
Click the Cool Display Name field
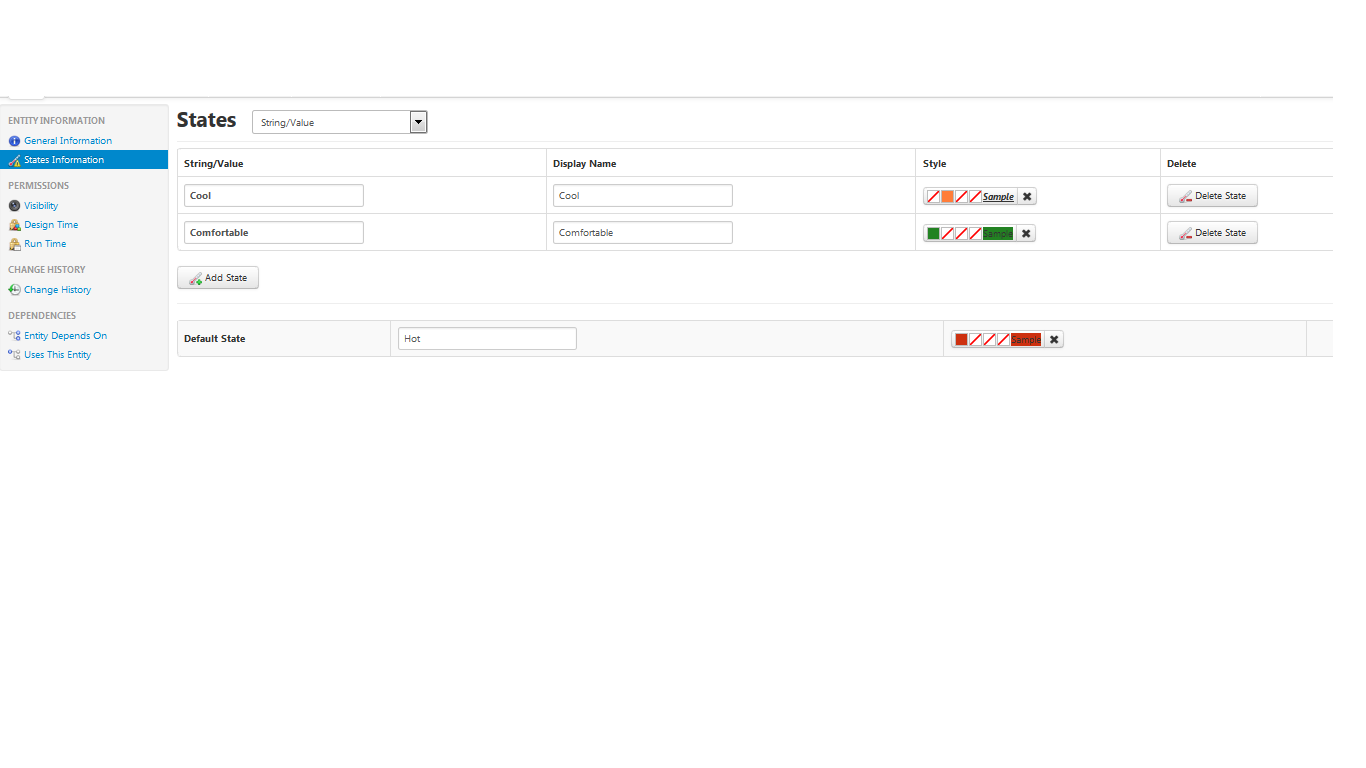click(x=643, y=196)
